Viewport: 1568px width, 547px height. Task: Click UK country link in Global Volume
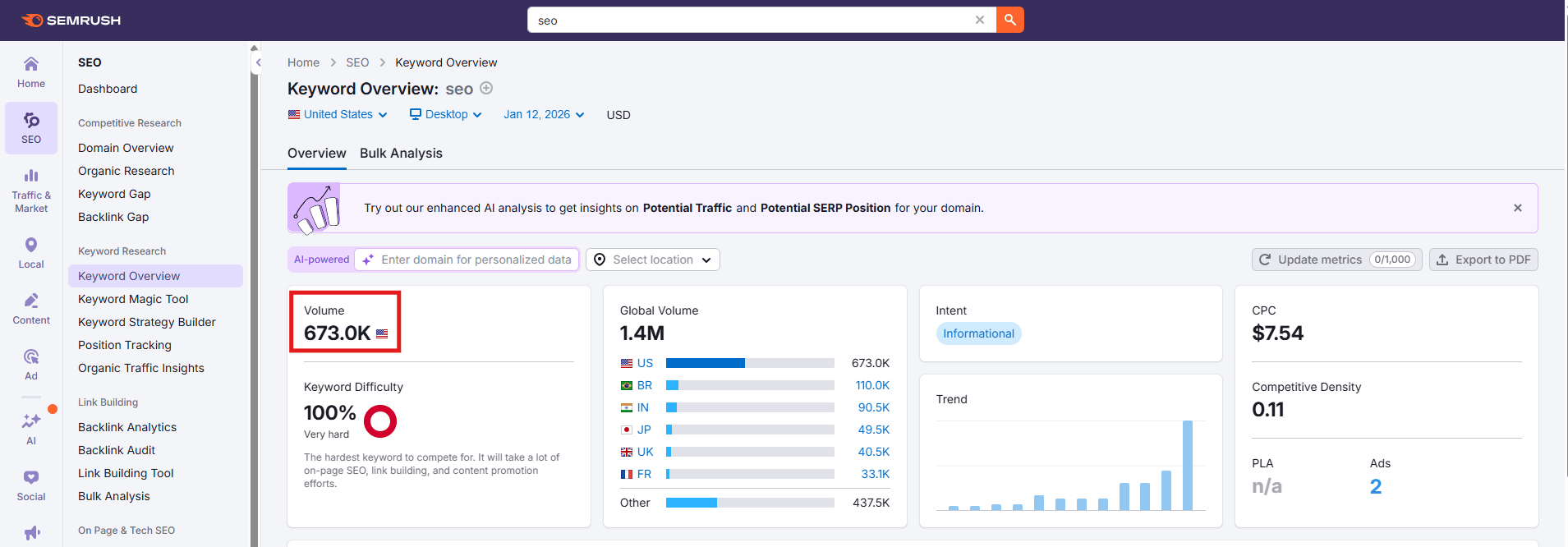[x=646, y=452]
